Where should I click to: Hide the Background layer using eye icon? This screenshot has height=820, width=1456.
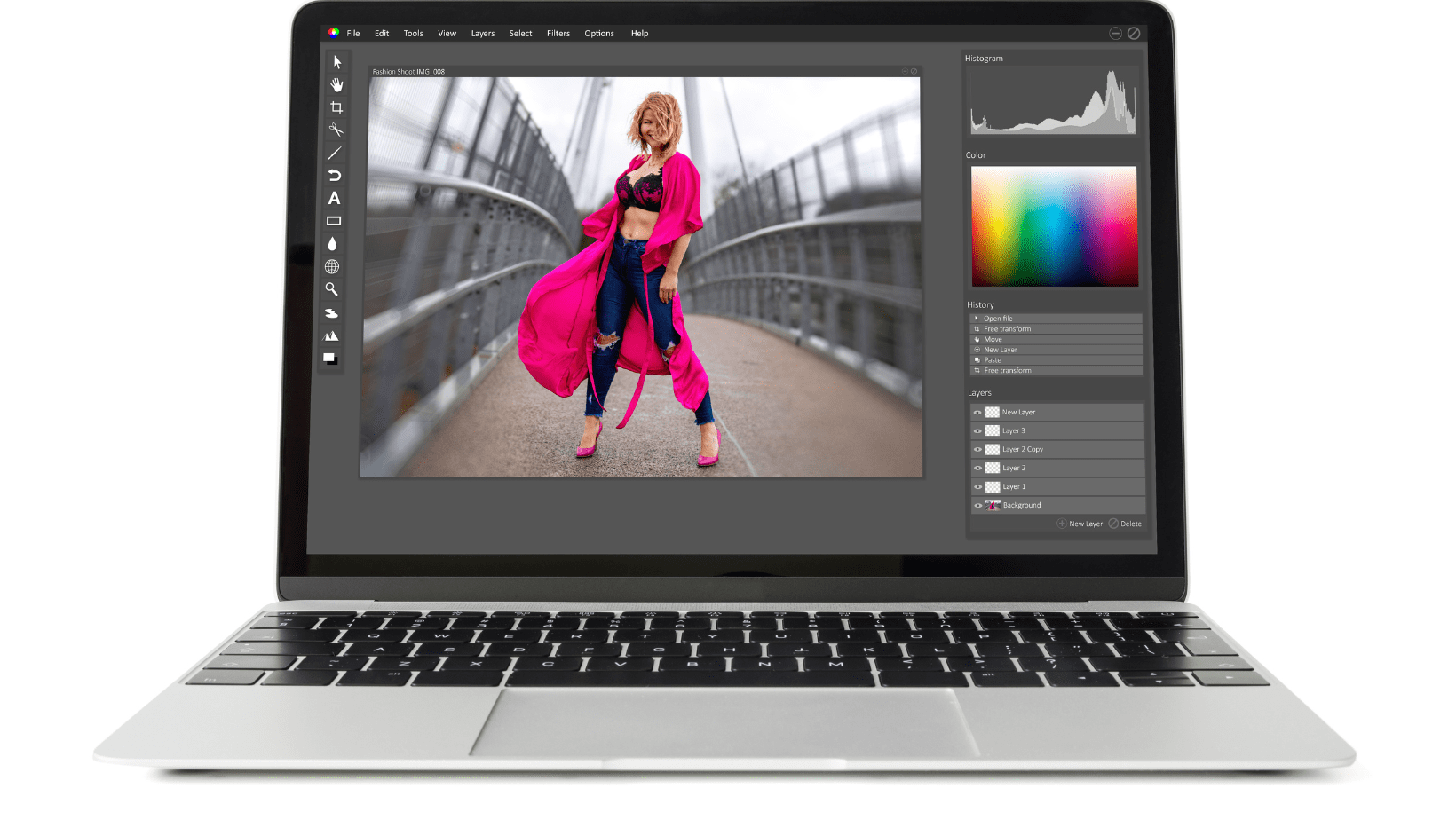coord(977,506)
